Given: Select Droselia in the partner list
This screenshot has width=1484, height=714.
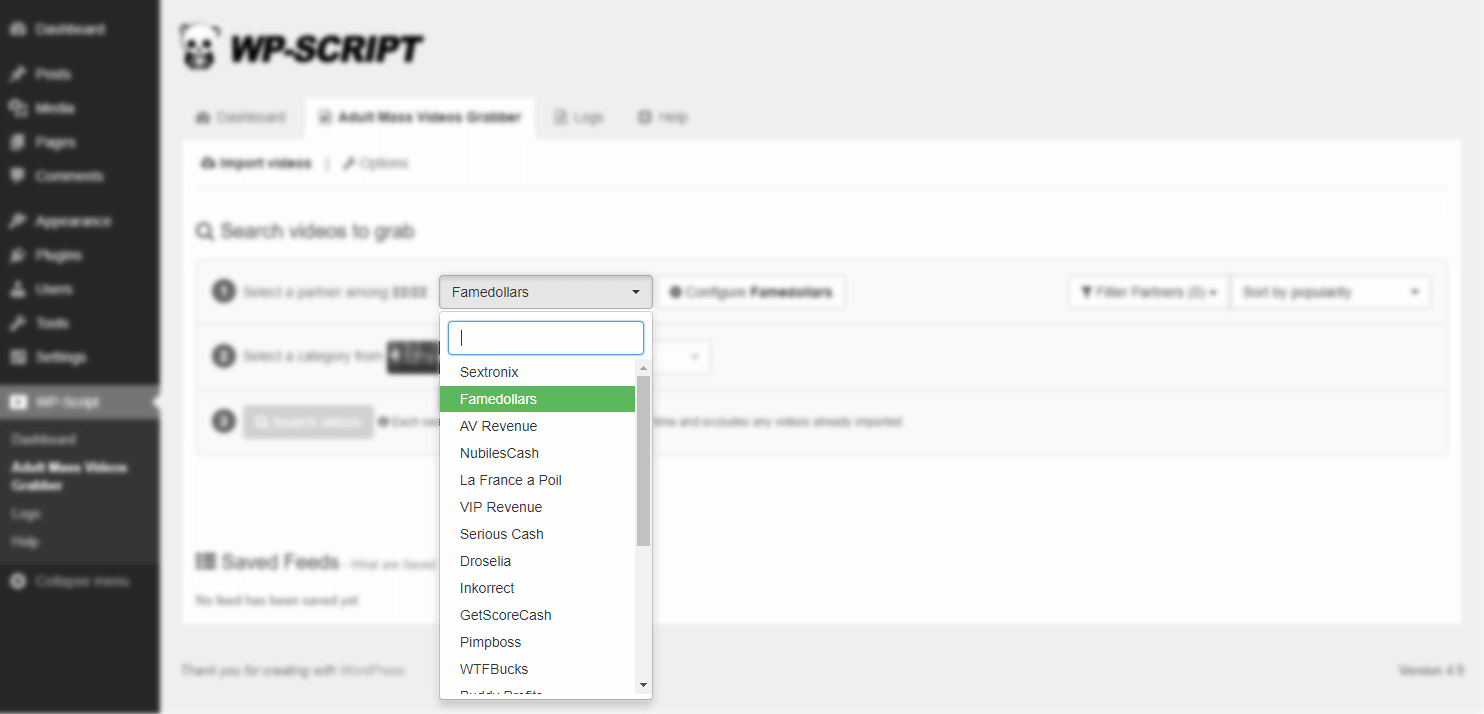Looking at the screenshot, I should point(538,561).
